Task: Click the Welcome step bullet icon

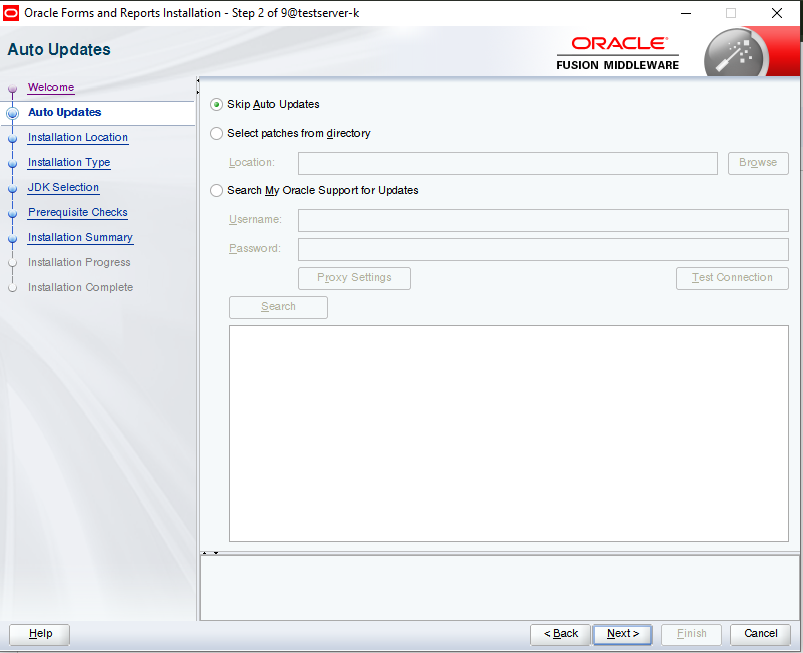Action: click(x=13, y=89)
